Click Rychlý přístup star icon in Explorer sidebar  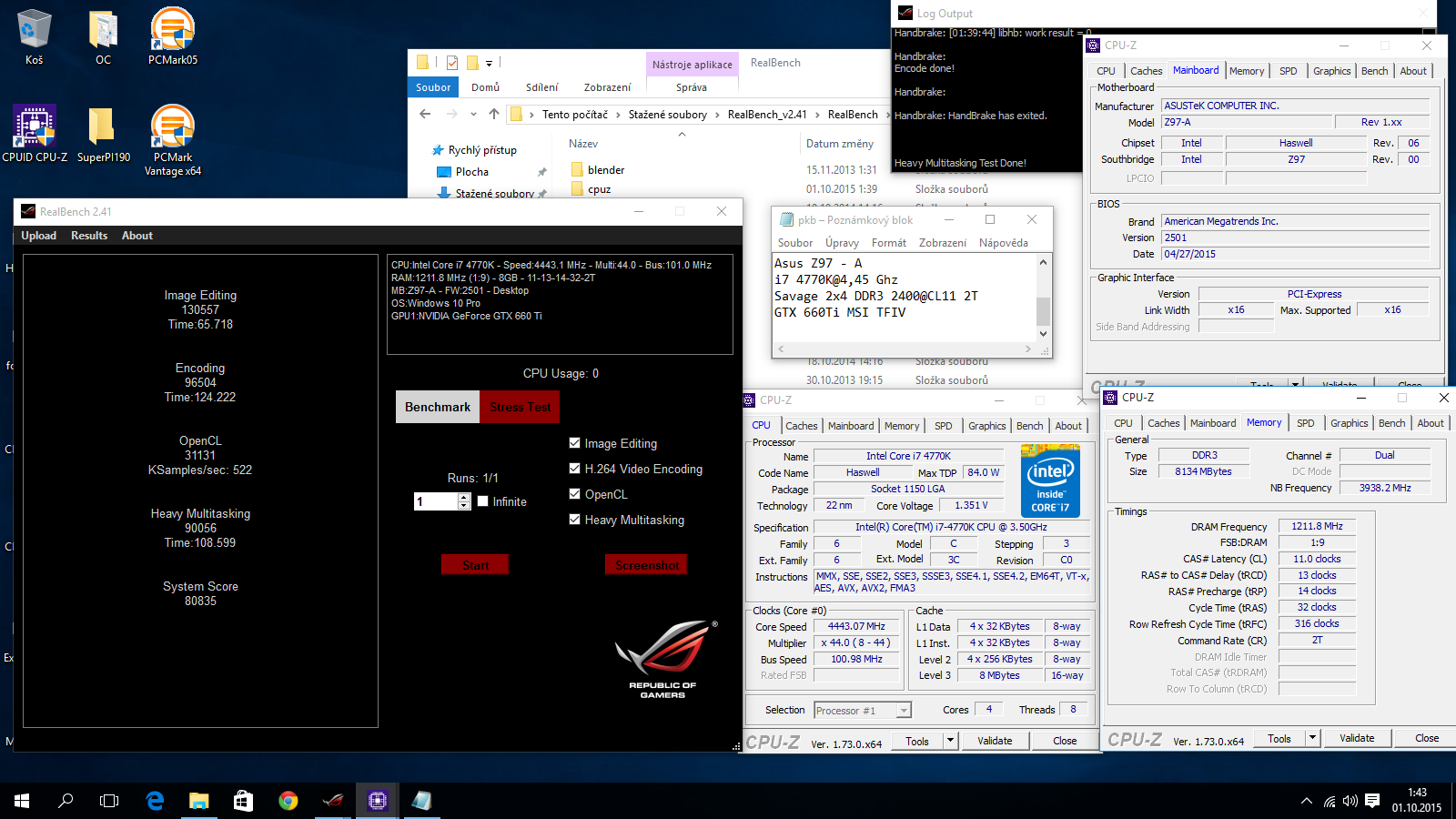pos(438,150)
